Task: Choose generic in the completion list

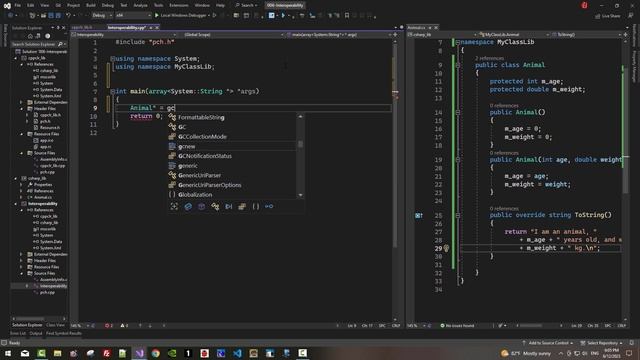Action: [232, 166]
